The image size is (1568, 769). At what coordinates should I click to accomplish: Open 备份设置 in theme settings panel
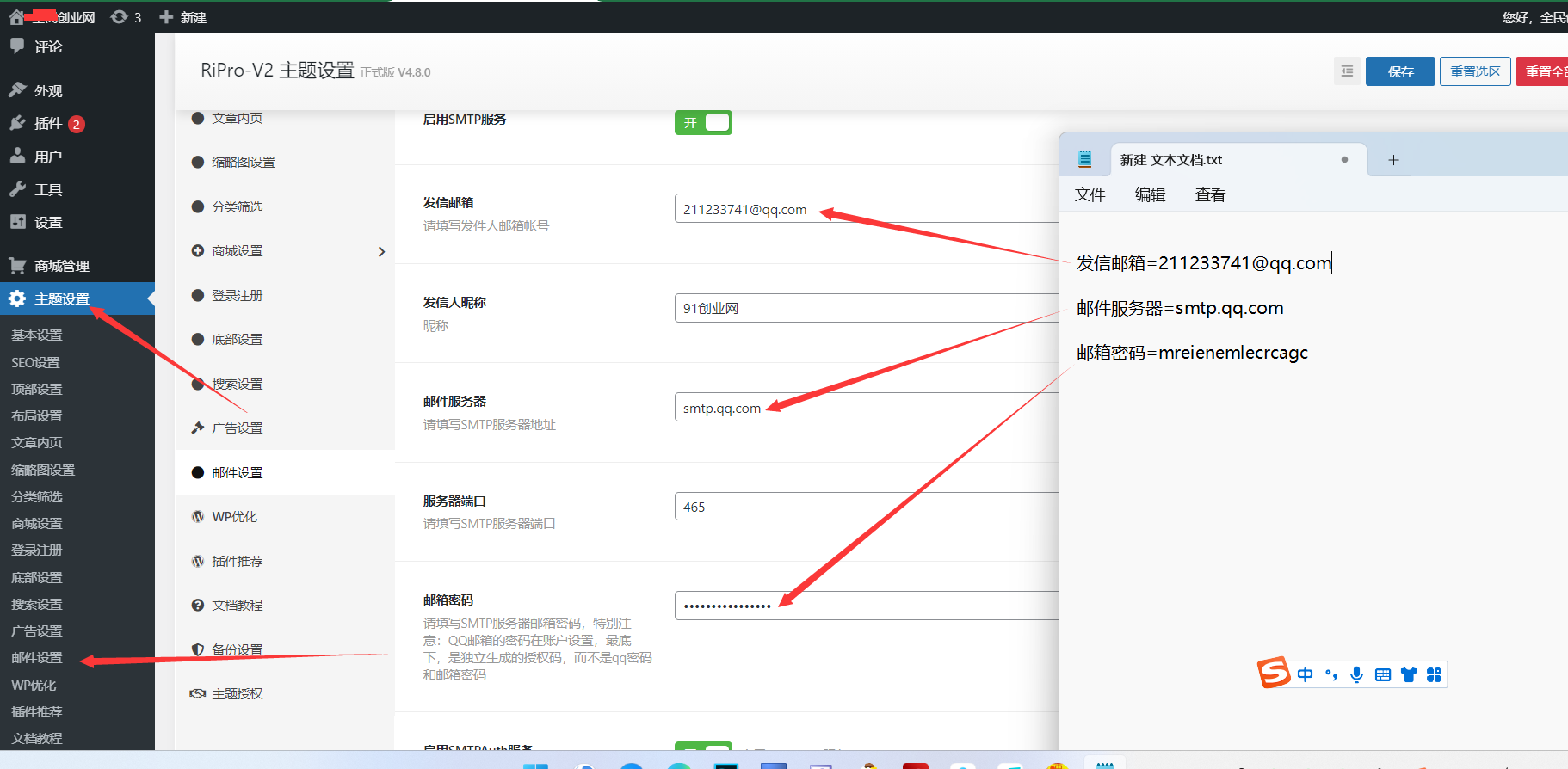point(237,649)
